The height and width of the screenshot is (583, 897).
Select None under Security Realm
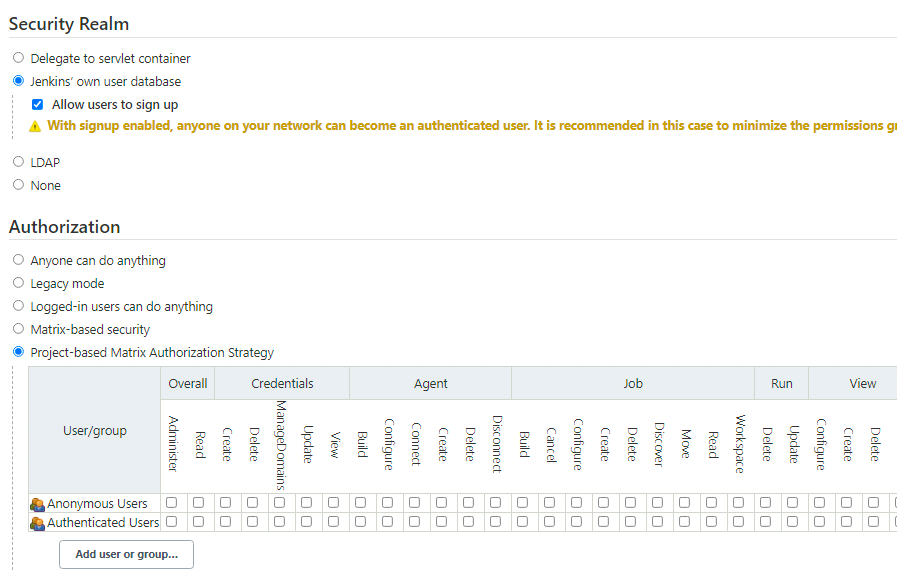(18, 184)
